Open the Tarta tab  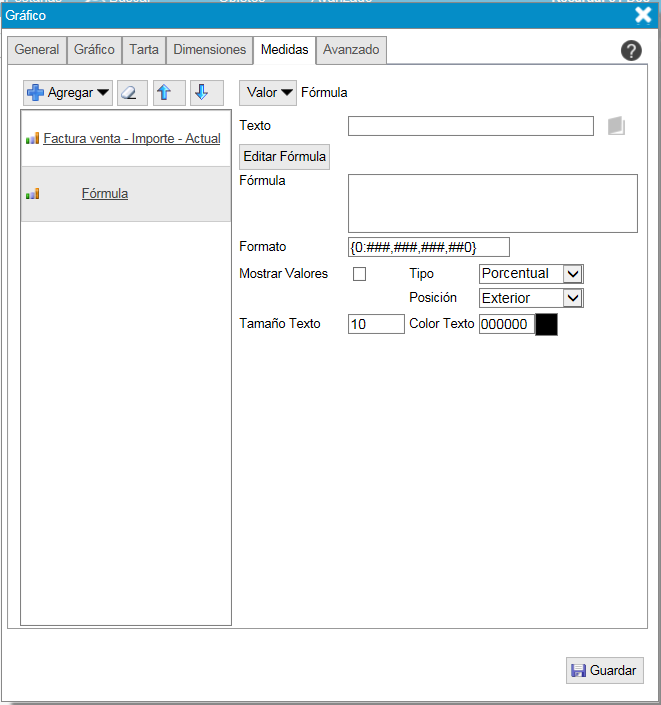[x=144, y=49]
